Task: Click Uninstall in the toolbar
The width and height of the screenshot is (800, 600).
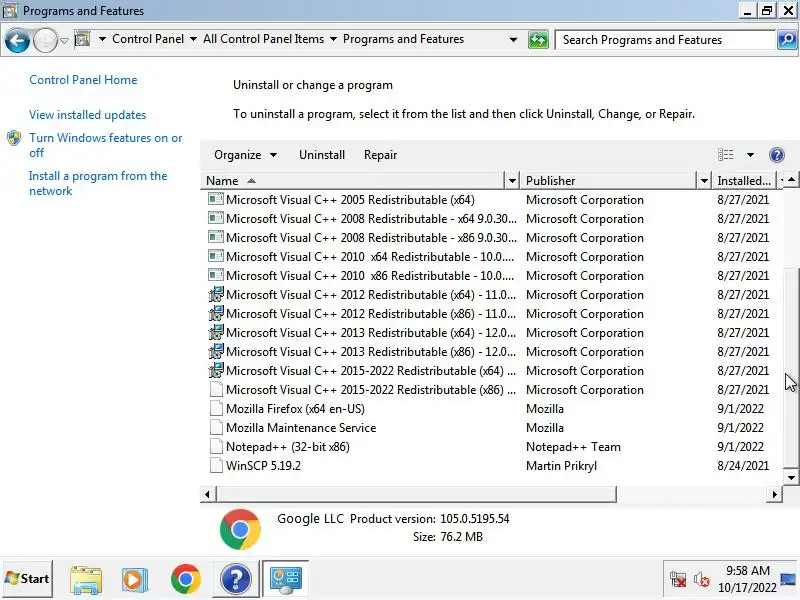Action: (322, 155)
